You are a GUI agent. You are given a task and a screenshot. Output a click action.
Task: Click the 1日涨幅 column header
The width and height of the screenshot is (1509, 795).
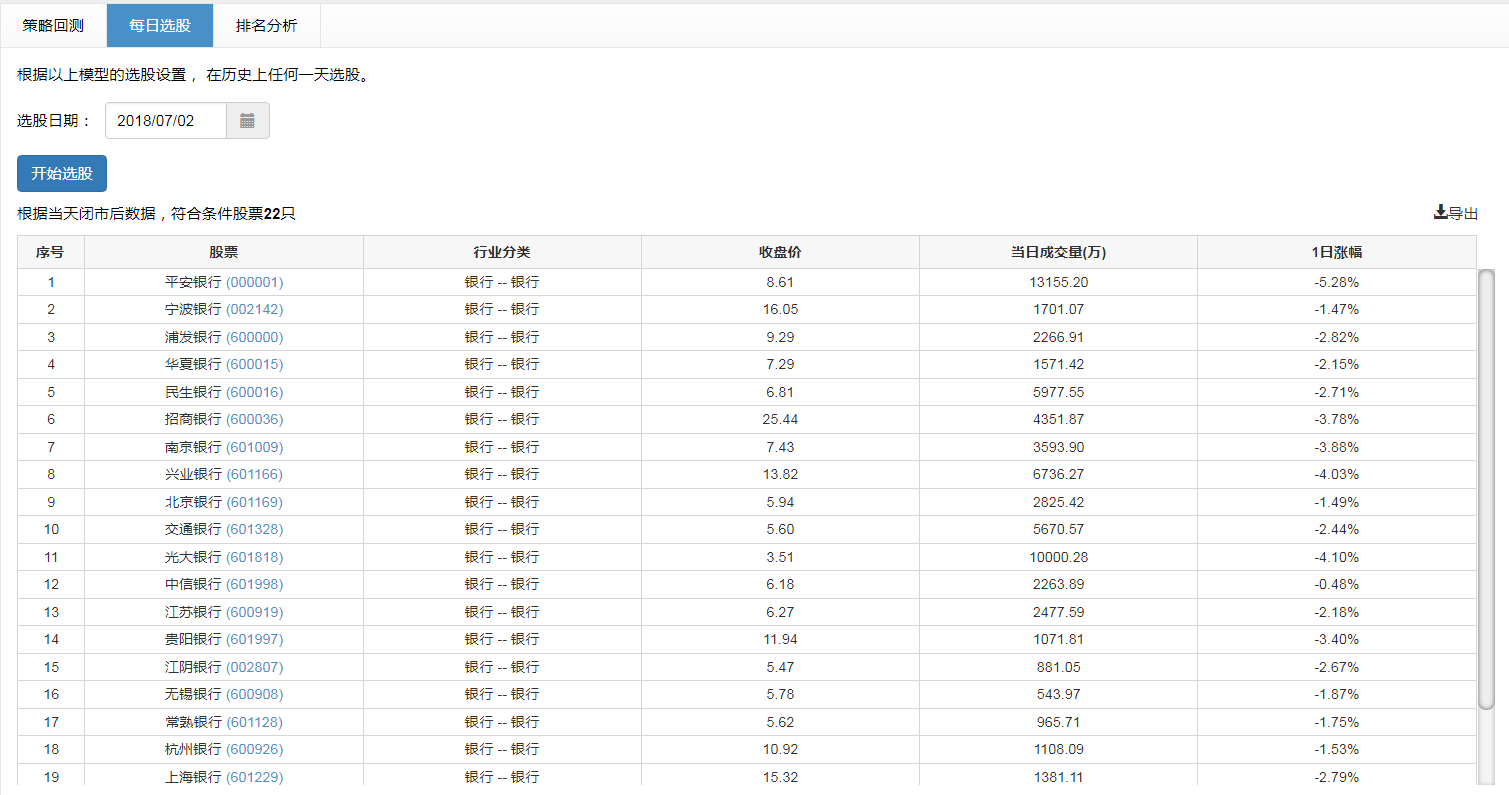[x=1336, y=252]
